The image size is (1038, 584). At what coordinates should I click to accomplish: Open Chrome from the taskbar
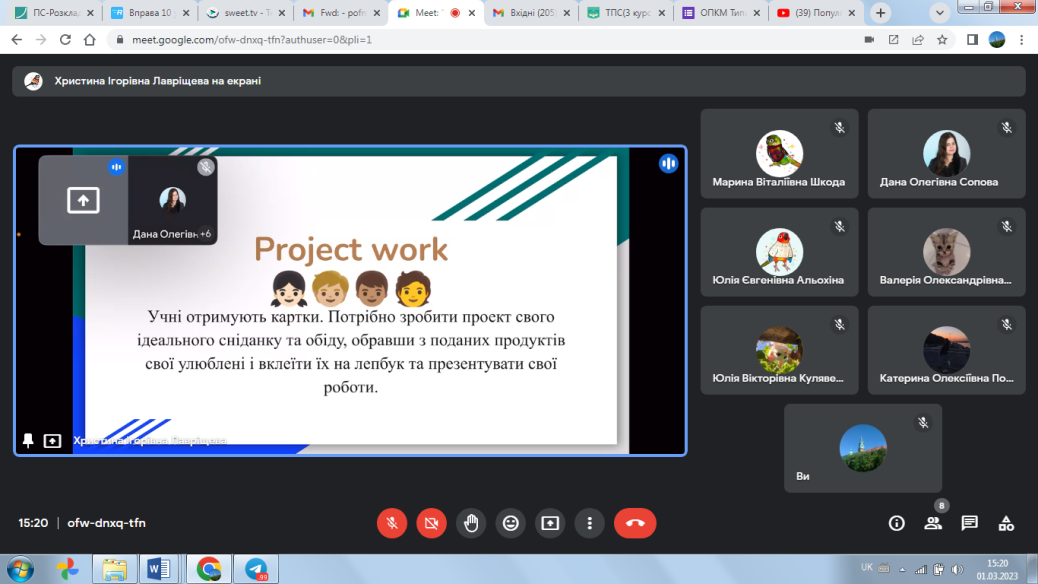pyautogui.click(x=209, y=569)
